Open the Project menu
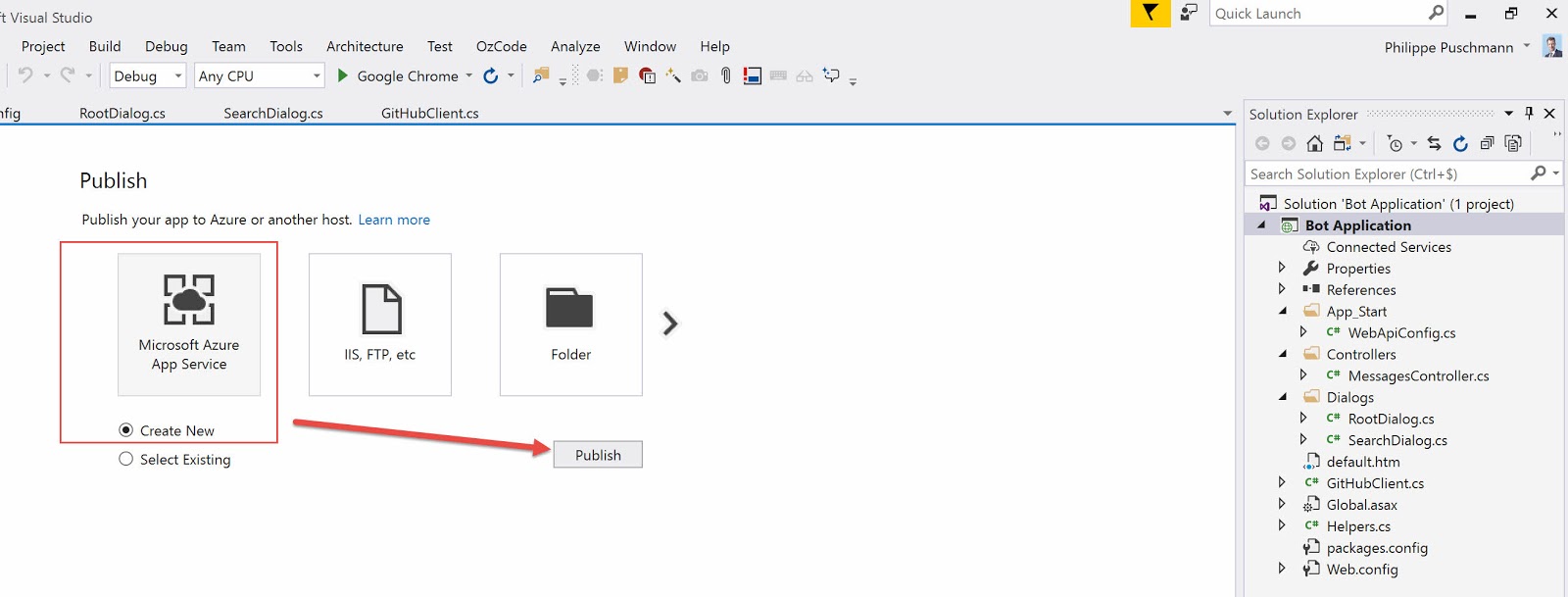 coord(43,46)
